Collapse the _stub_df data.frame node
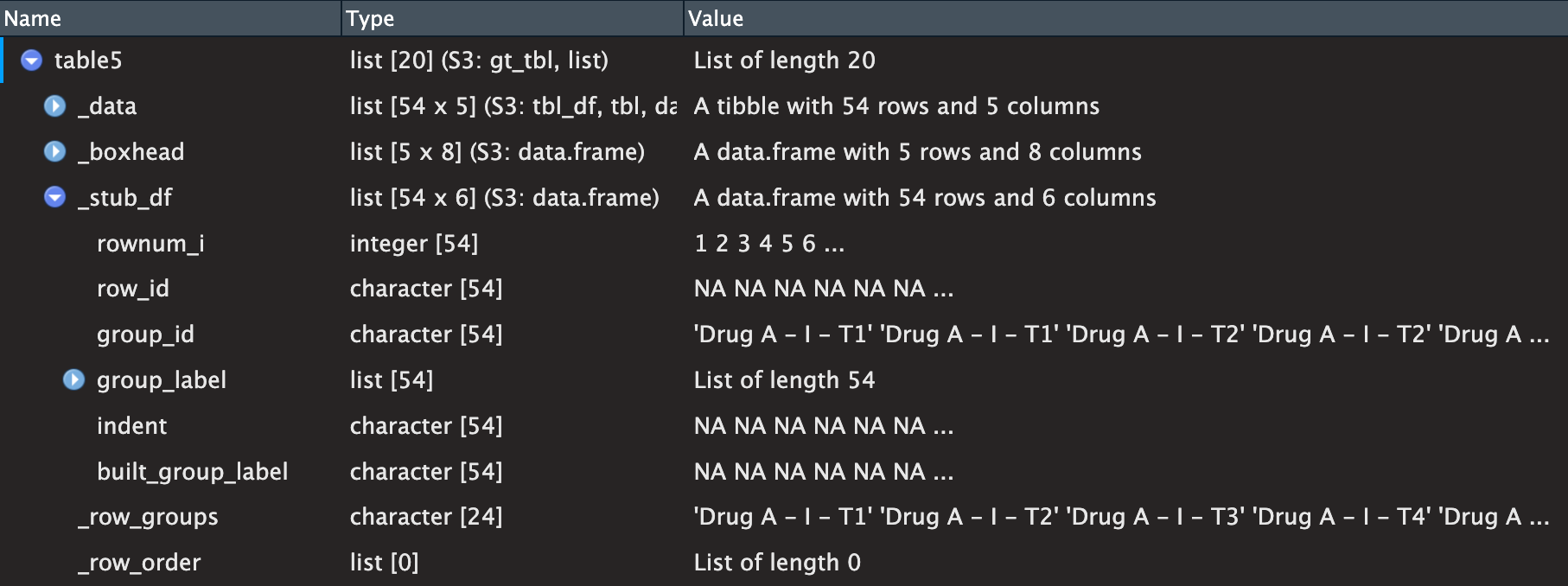1568x586 pixels. click(54, 198)
